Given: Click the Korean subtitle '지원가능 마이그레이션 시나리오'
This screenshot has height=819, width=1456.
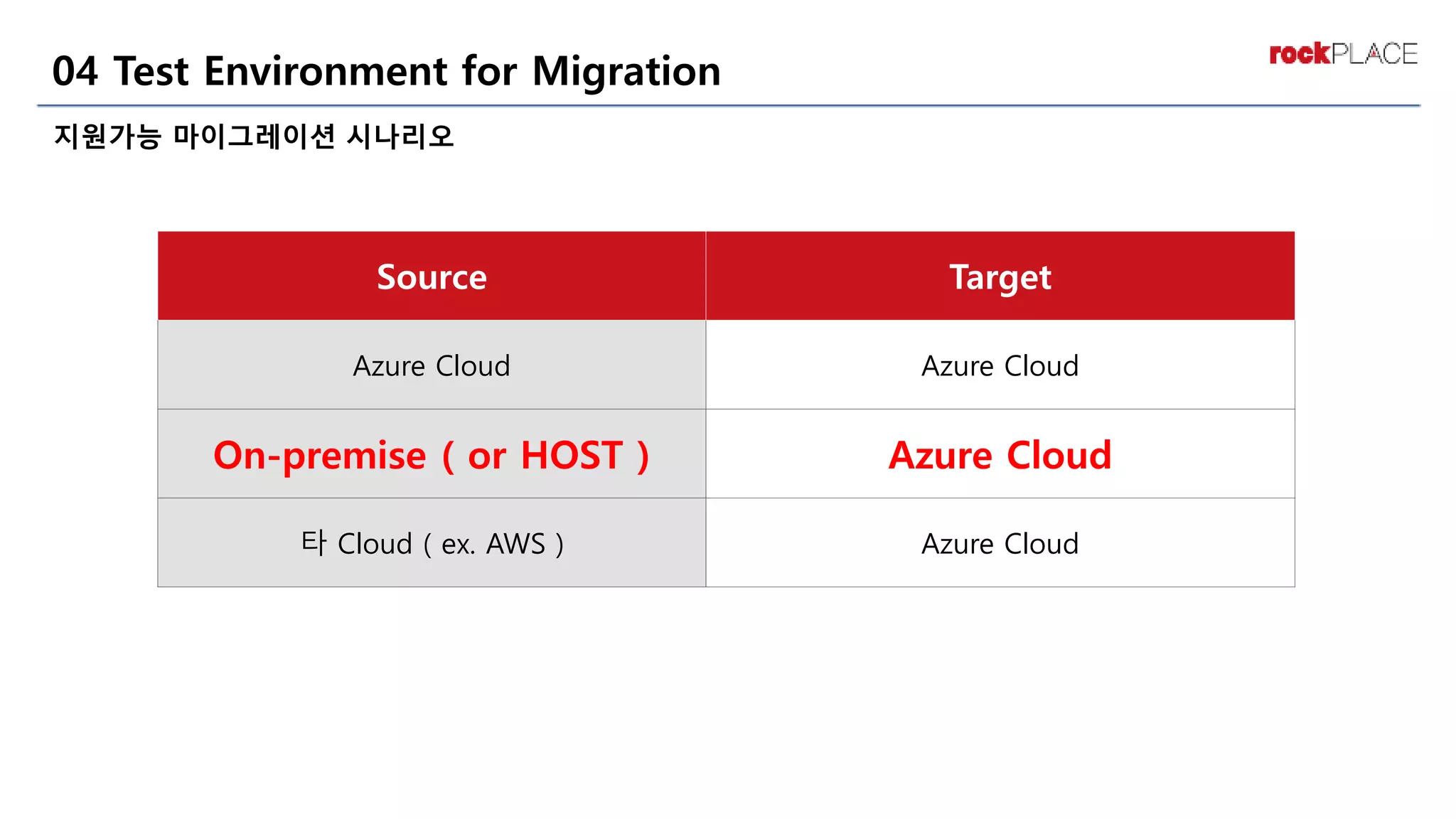Looking at the screenshot, I should pyautogui.click(x=254, y=136).
